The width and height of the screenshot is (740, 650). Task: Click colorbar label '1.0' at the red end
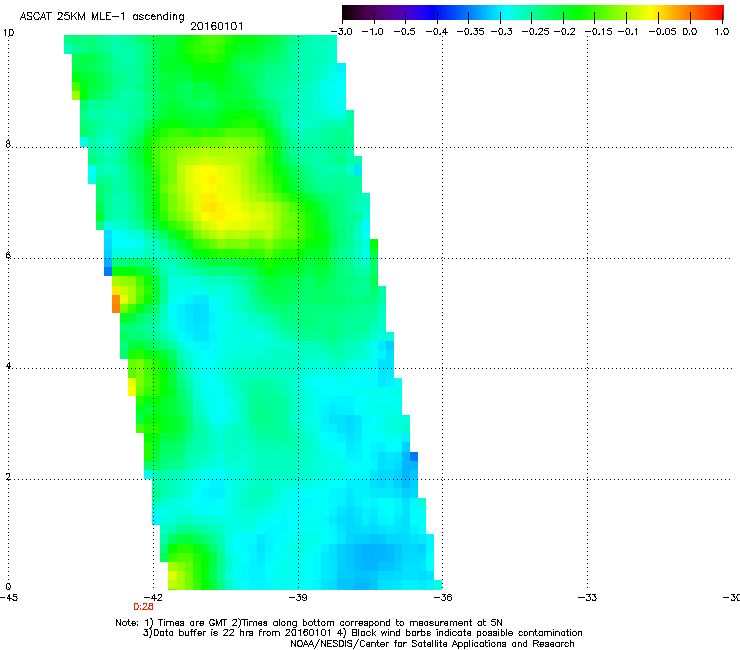point(722,32)
